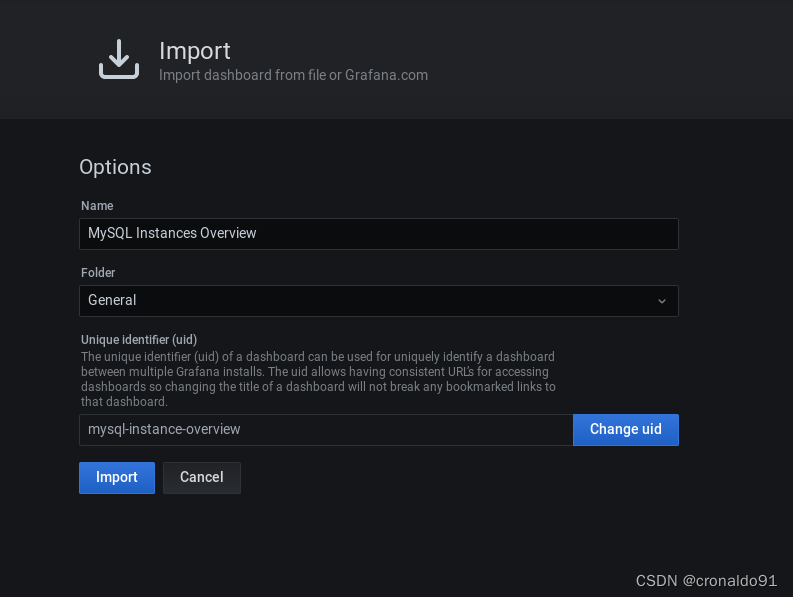Focus the Name field with MySQL Instances Overview

379,234
